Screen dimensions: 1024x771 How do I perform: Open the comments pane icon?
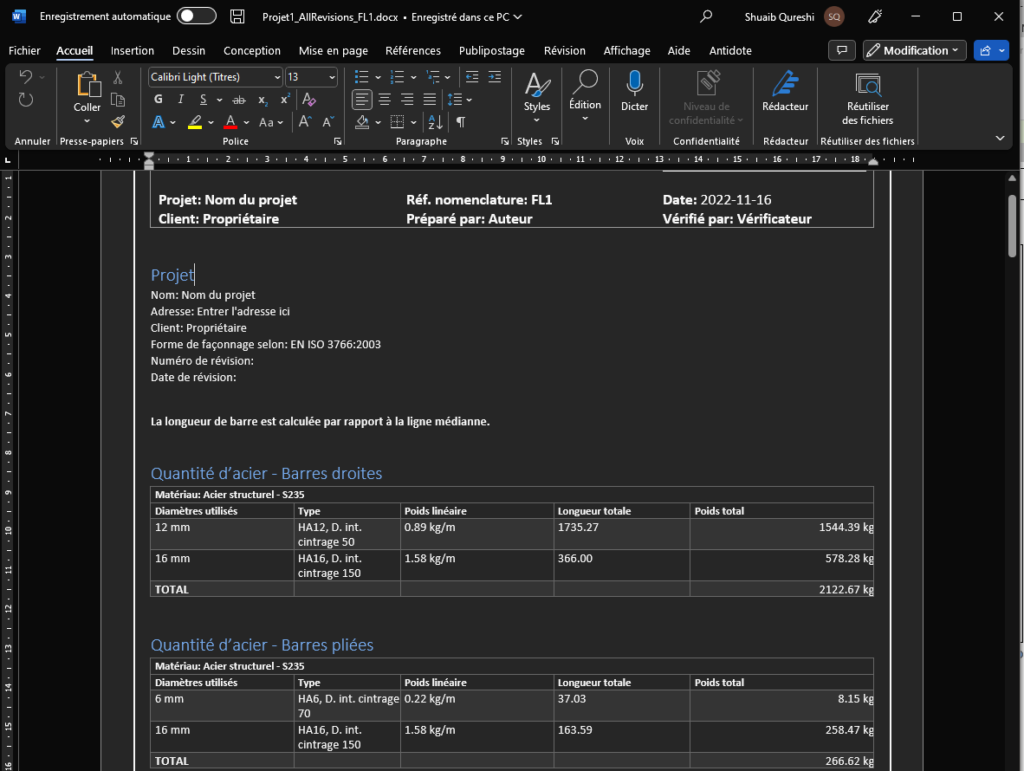pyautogui.click(x=843, y=50)
